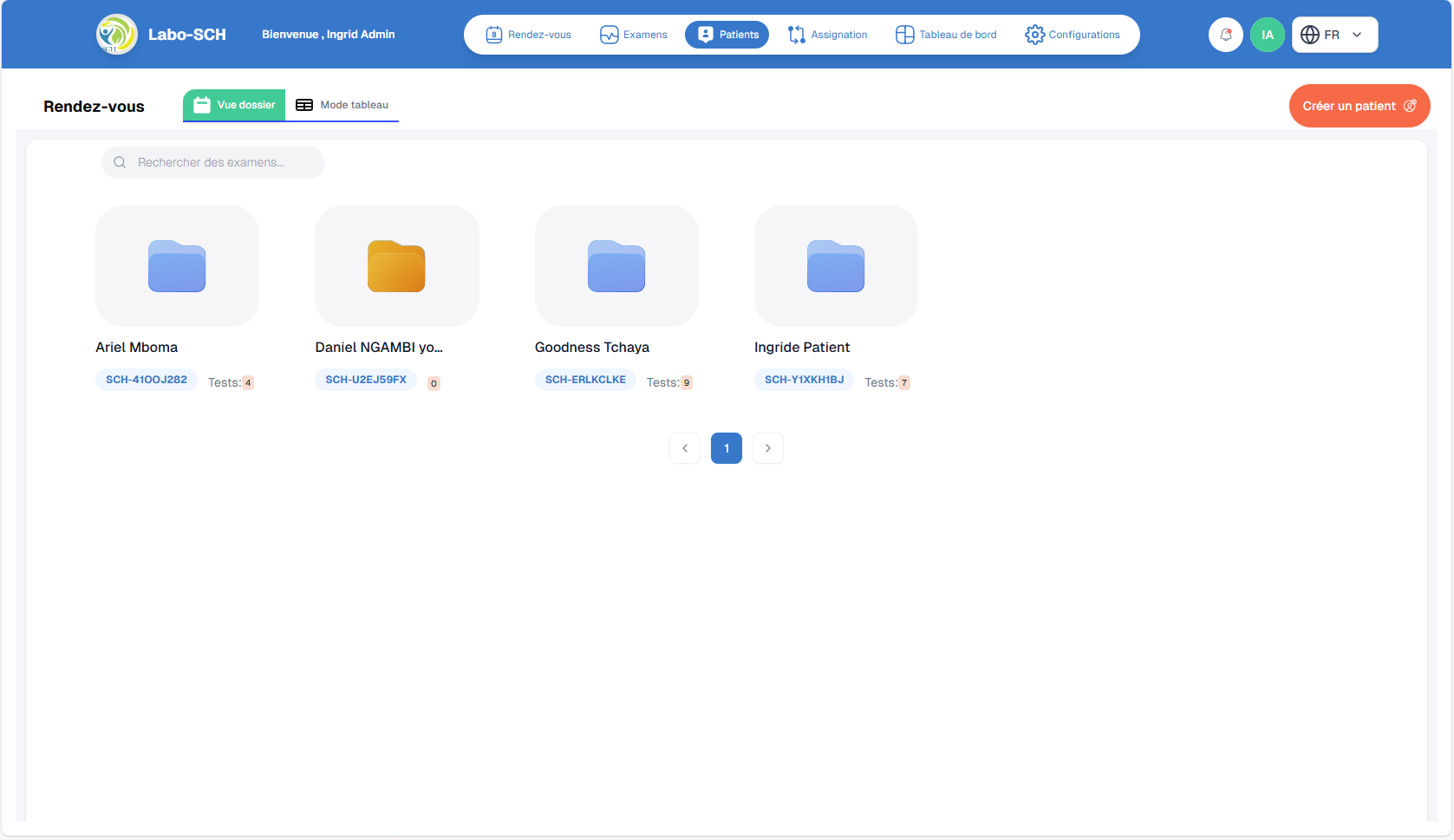
Task: Open the Assignation navigation tab
Action: [827, 35]
